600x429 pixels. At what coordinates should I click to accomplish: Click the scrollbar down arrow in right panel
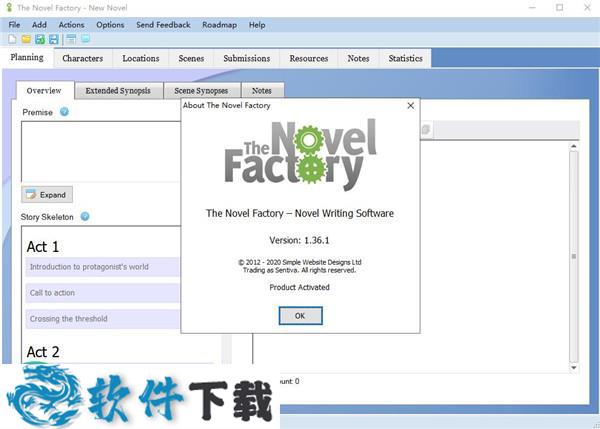[x=573, y=367]
